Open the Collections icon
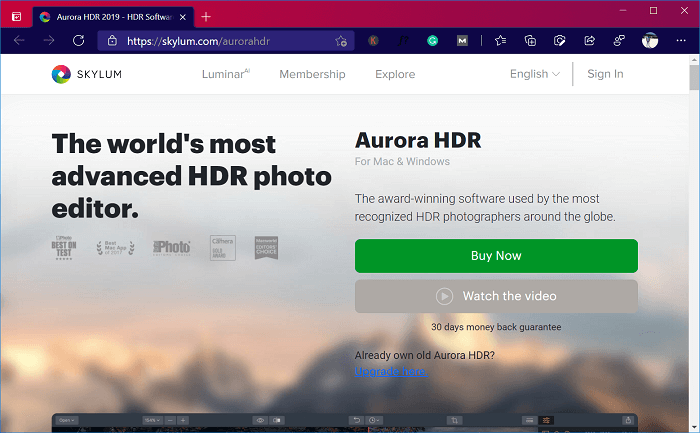 tap(530, 41)
